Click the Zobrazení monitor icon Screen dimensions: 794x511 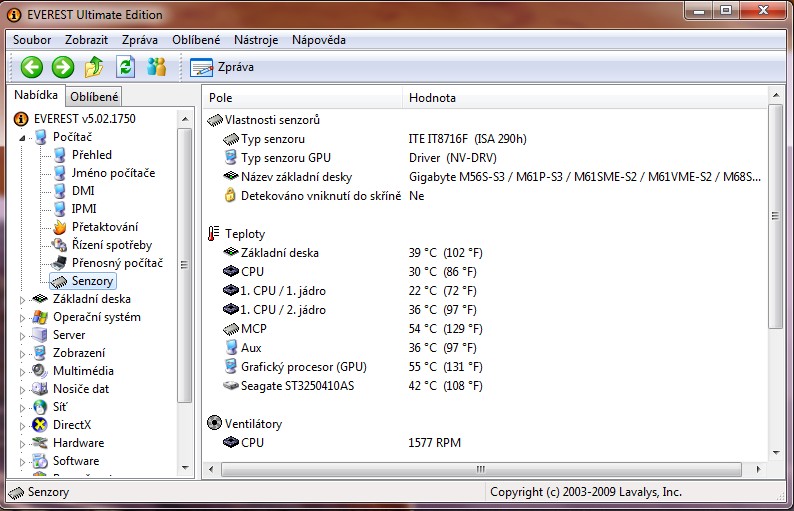[x=40, y=353]
